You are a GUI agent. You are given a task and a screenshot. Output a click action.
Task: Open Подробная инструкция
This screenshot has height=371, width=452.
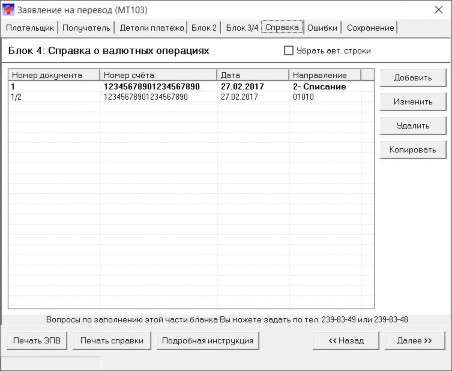point(208,341)
